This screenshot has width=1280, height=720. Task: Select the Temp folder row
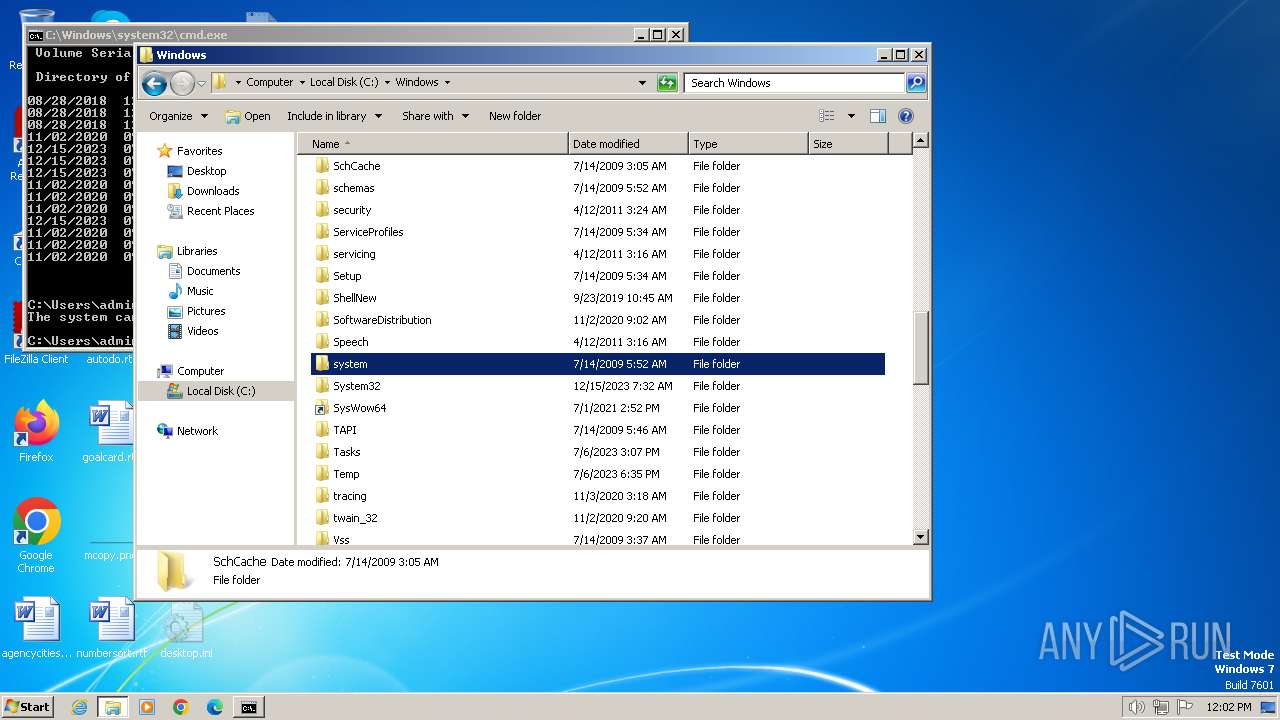pyautogui.click(x=598, y=474)
